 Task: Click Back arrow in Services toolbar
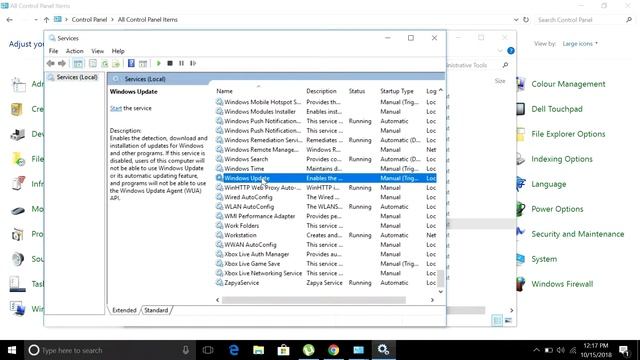(x=51, y=63)
